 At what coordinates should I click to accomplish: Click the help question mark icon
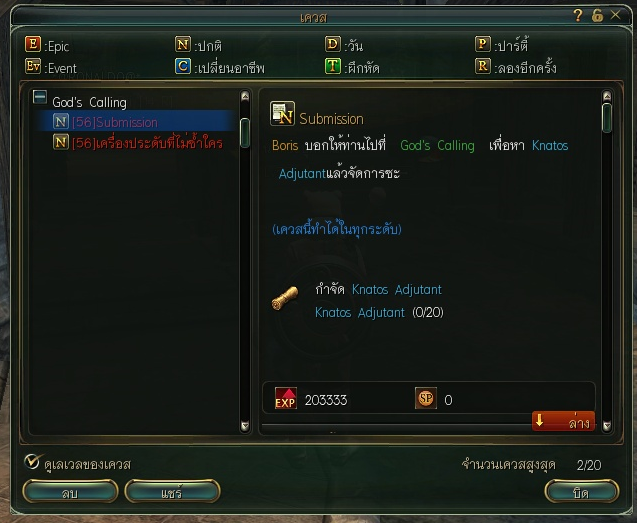578,15
